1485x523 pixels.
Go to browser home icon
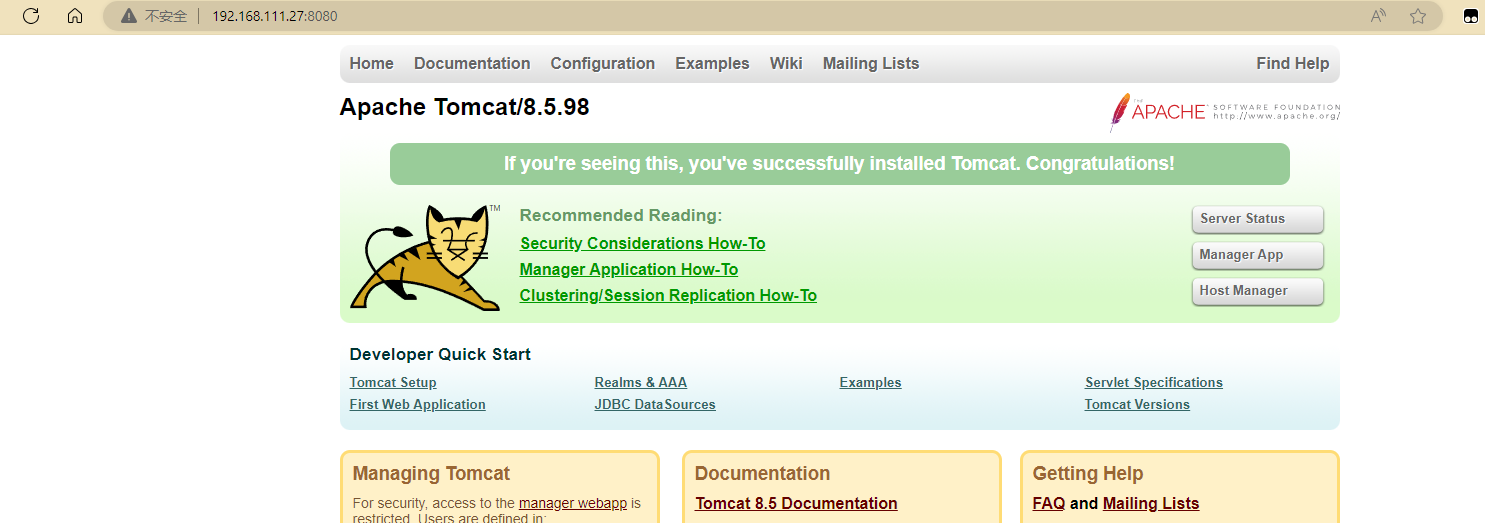(x=75, y=16)
